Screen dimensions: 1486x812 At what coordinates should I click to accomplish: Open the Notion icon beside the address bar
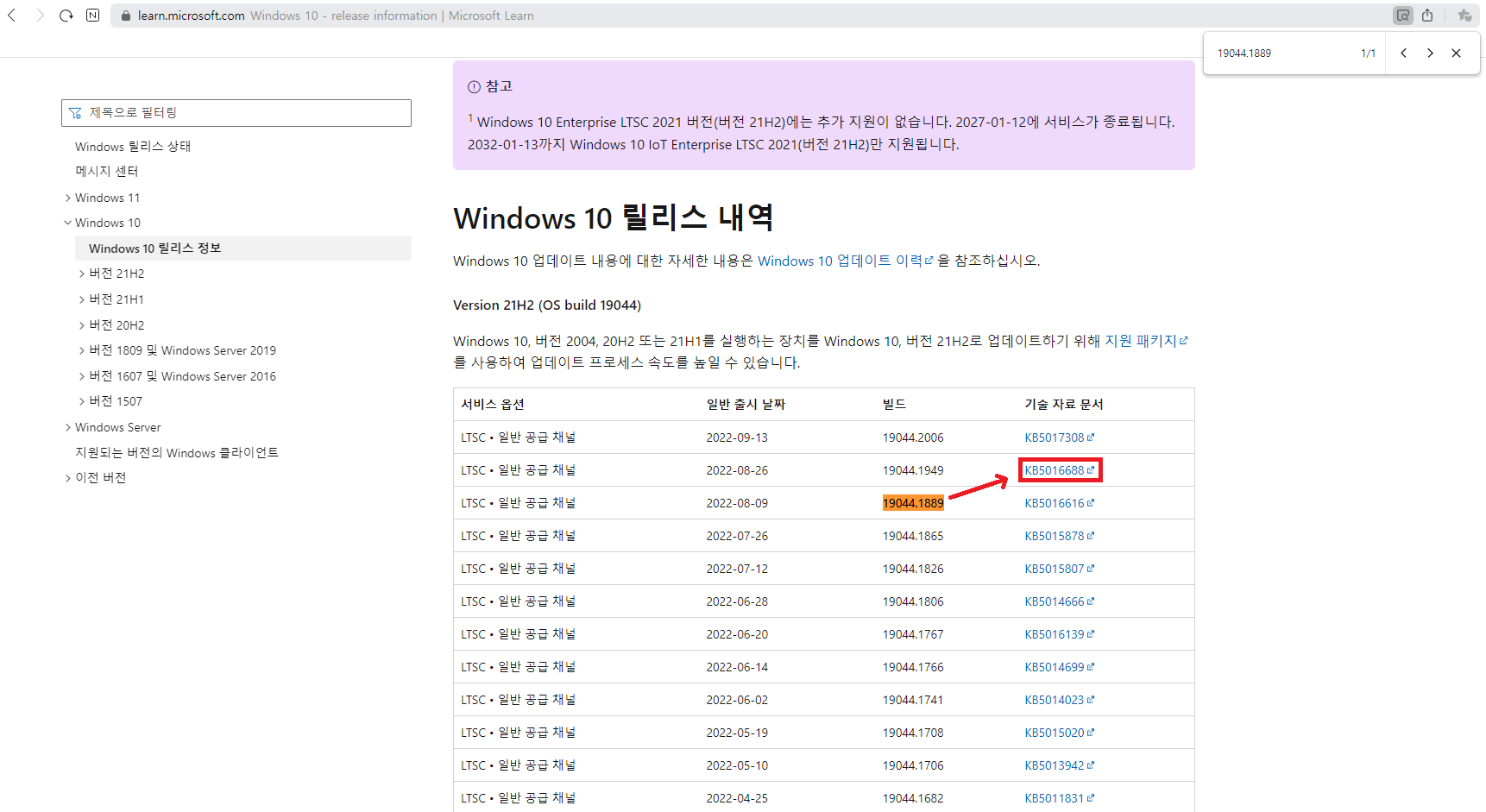[x=93, y=16]
